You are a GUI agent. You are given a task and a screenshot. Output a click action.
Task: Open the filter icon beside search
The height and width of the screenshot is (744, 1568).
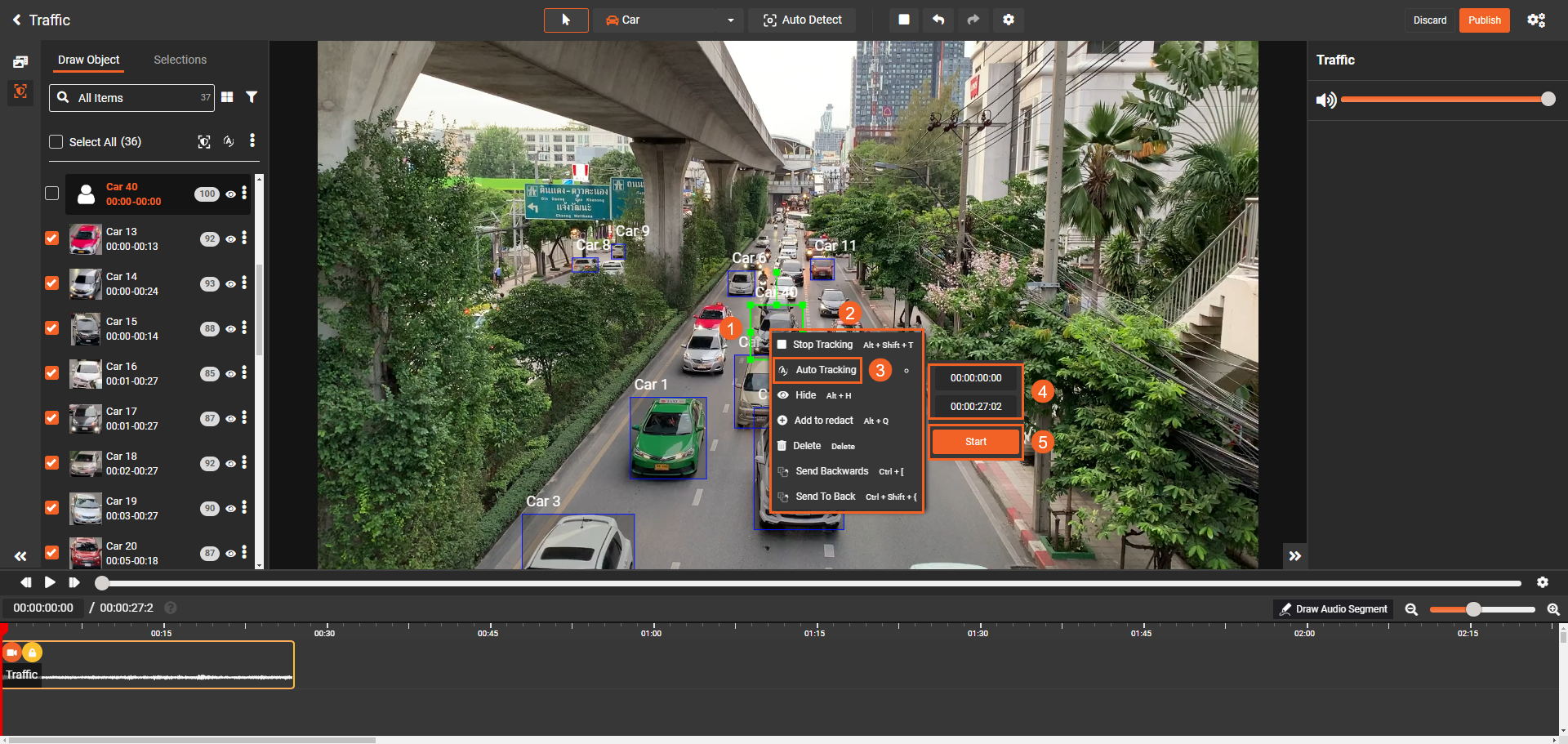click(252, 97)
